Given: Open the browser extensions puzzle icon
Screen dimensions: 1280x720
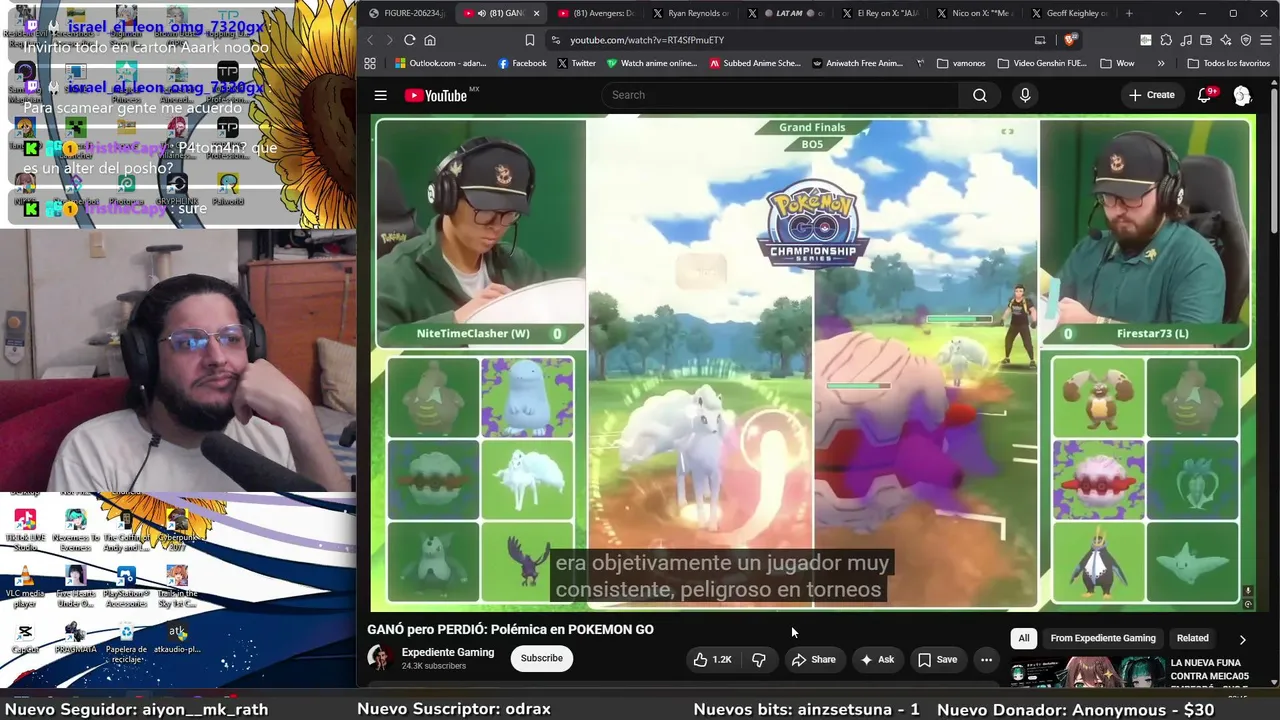Looking at the screenshot, I should point(1166,40).
